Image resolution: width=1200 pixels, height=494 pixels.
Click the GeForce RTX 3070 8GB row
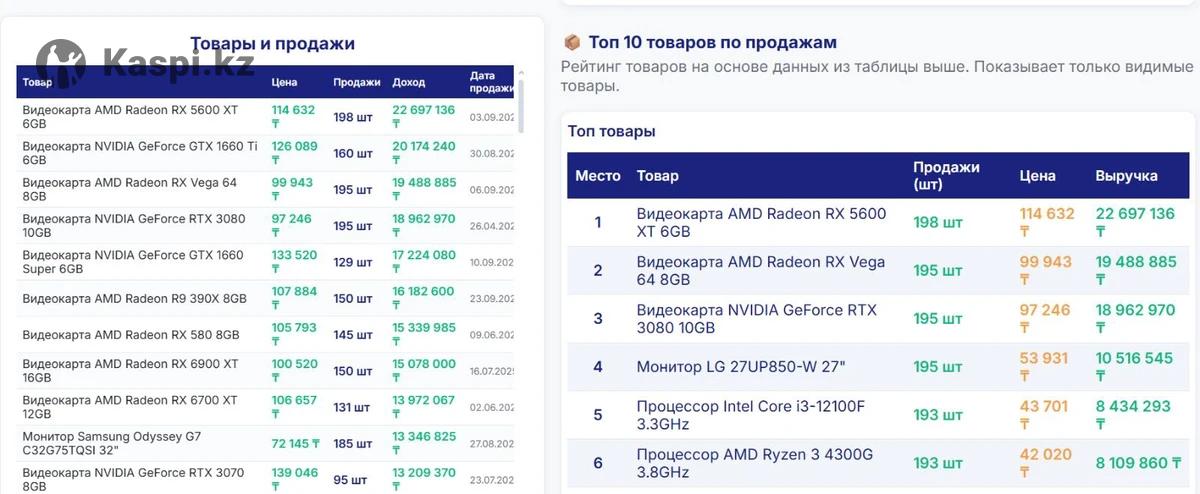click(x=132, y=479)
